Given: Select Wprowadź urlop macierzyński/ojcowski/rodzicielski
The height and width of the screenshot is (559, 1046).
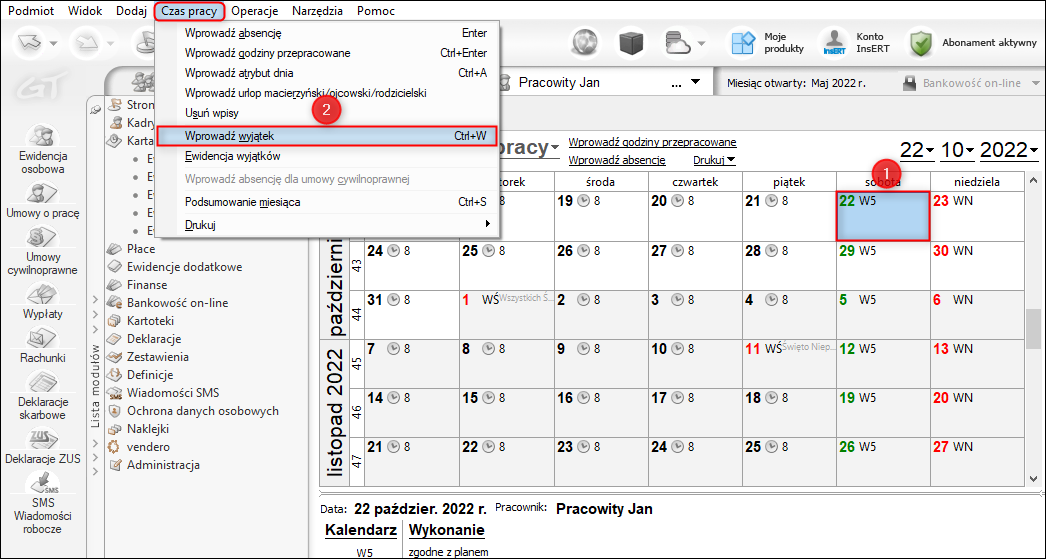Looking at the screenshot, I should coord(327,93).
